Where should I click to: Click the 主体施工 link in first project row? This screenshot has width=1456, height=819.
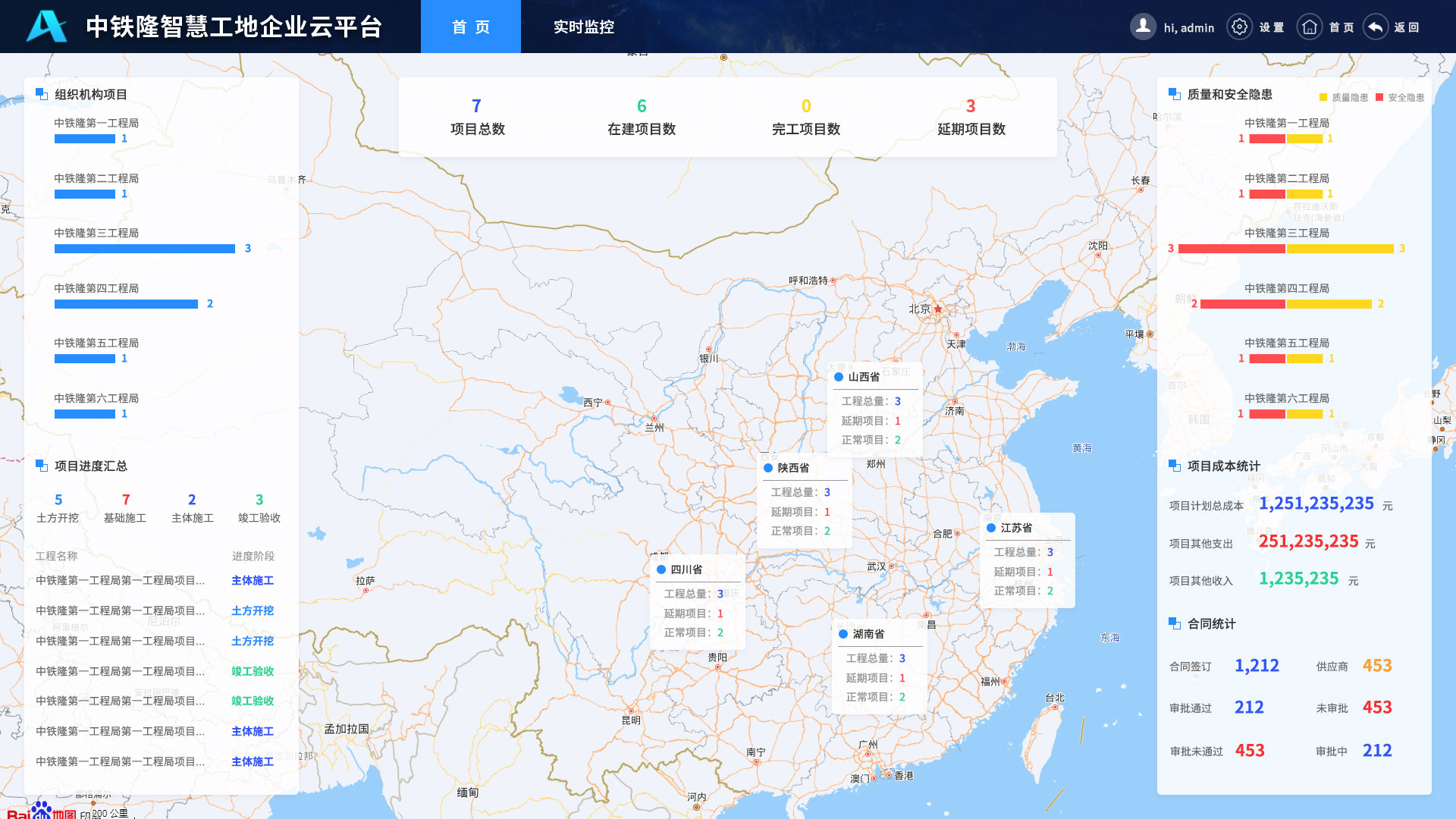pos(253,580)
